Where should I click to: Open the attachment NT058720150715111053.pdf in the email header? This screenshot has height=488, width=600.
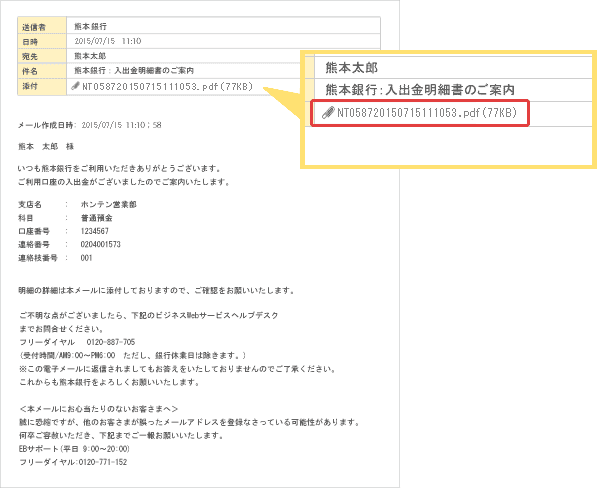click(168, 87)
